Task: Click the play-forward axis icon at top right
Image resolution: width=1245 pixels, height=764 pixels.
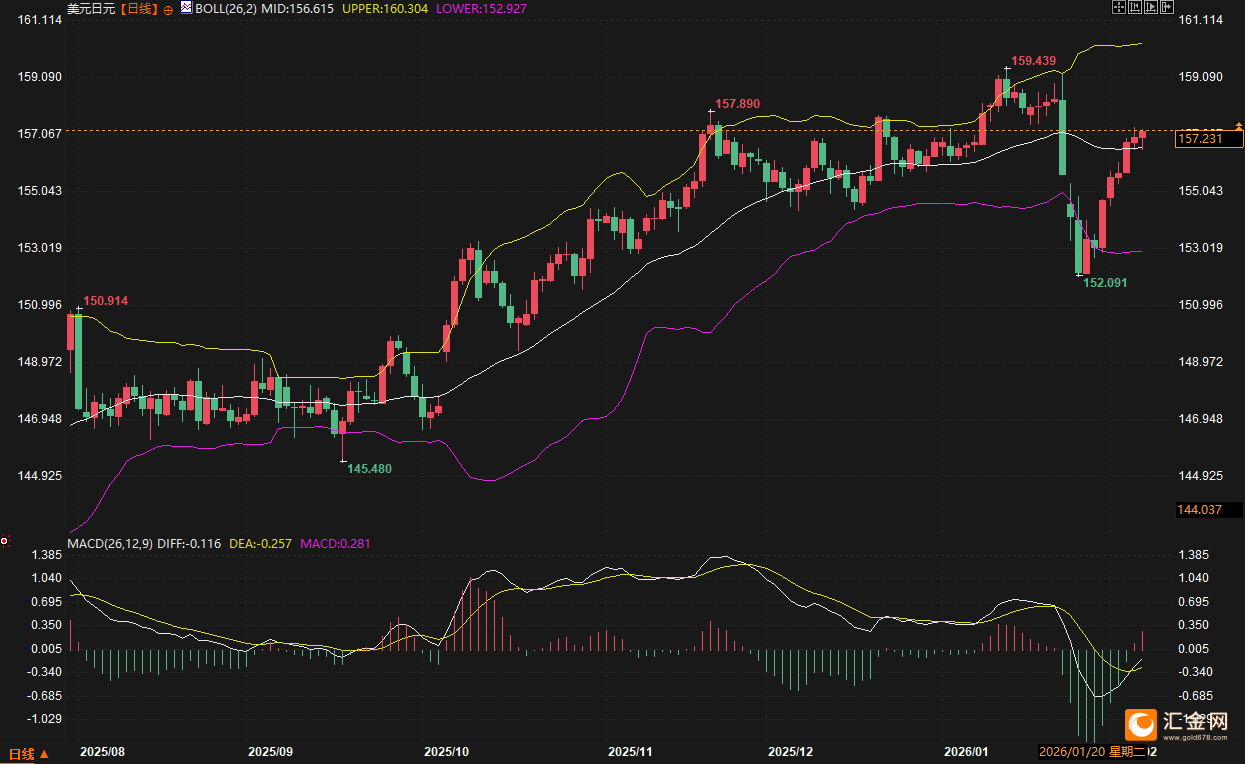Action: point(1151,6)
